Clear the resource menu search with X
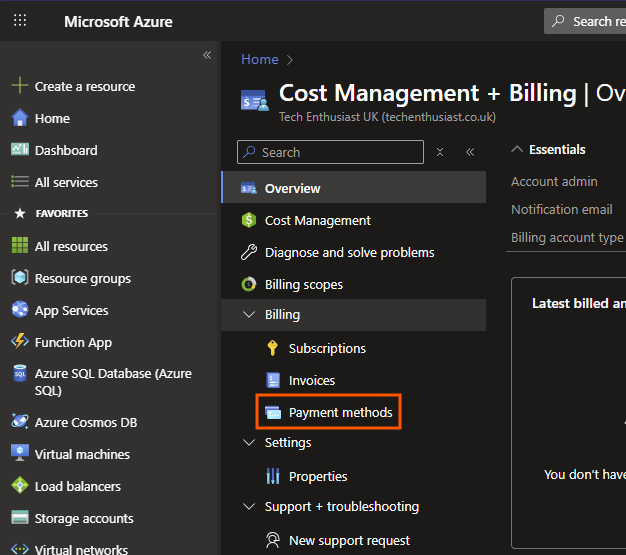The image size is (626, 555). coord(440,152)
